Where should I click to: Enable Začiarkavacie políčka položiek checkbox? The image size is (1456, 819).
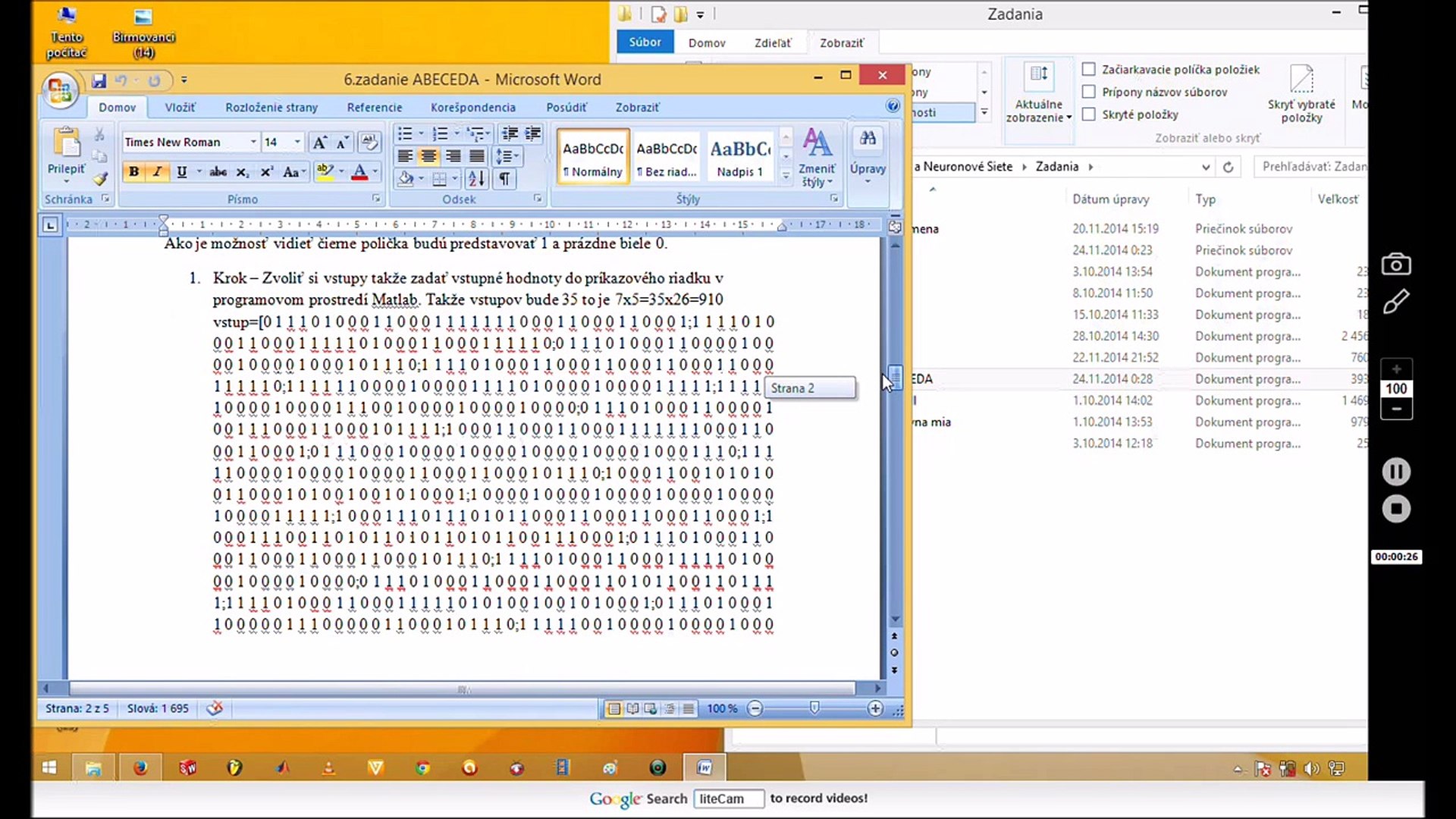[x=1089, y=70]
